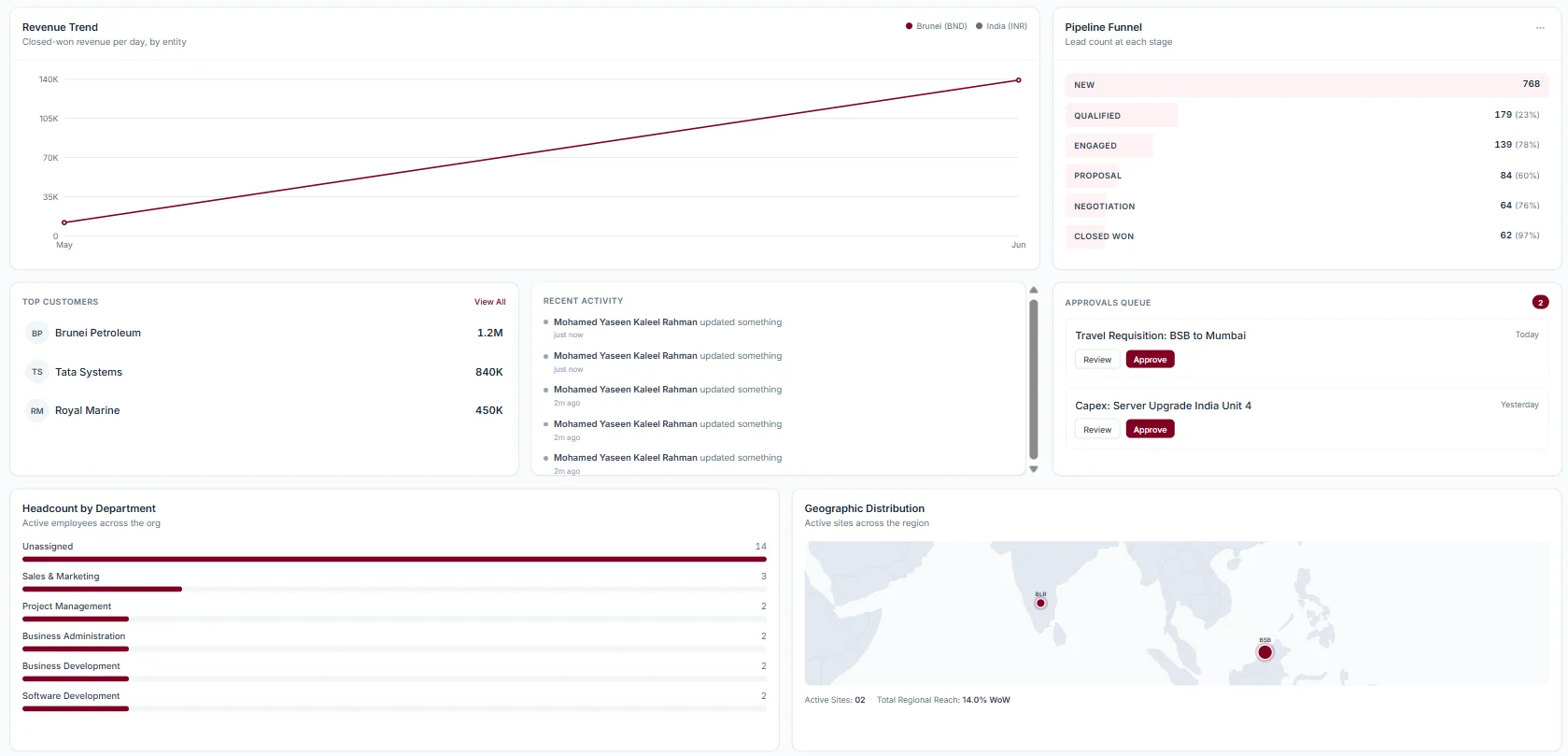The width and height of the screenshot is (1568, 756).
Task: Click the May data point on revenue chart
Action: tap(64, 222)
